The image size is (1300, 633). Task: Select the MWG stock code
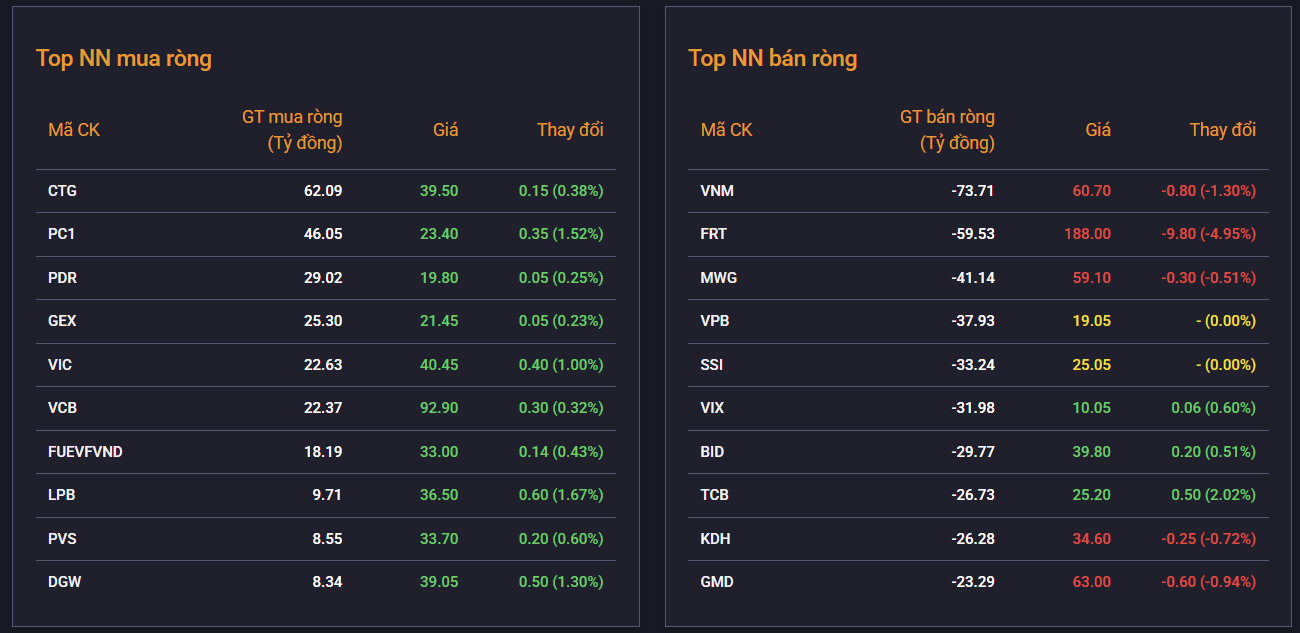[x=719, y=278]
